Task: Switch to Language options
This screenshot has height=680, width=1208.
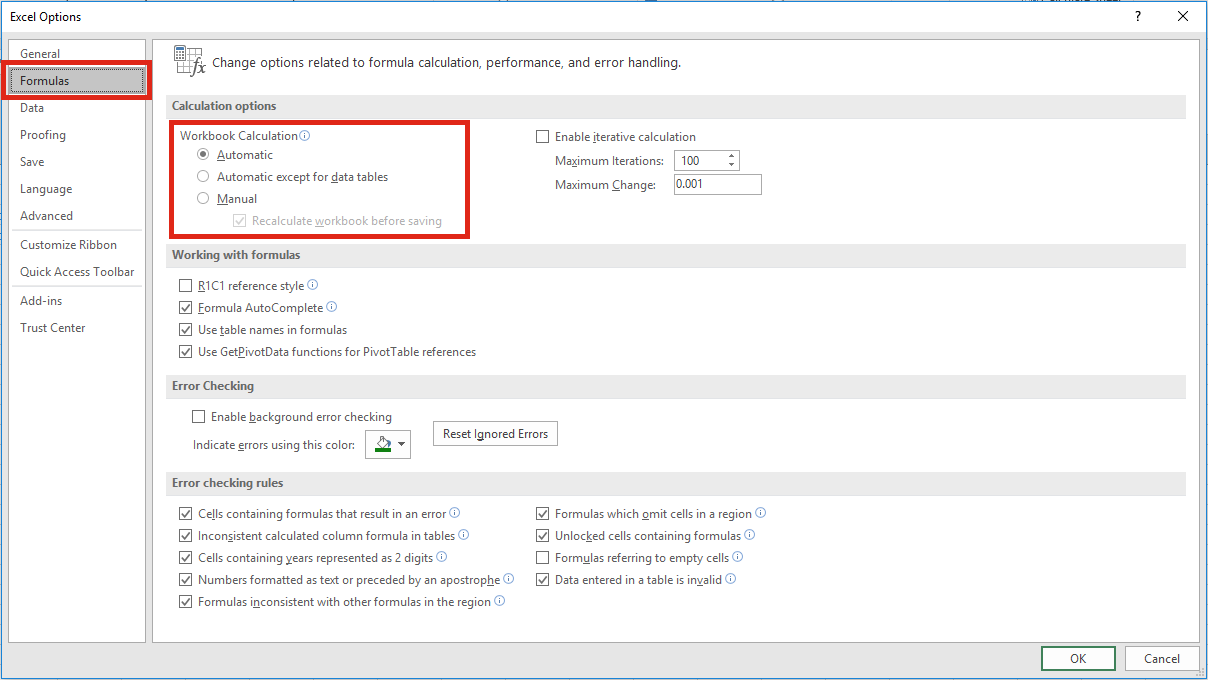Action: pyautogui.click(x=77, y=189)
